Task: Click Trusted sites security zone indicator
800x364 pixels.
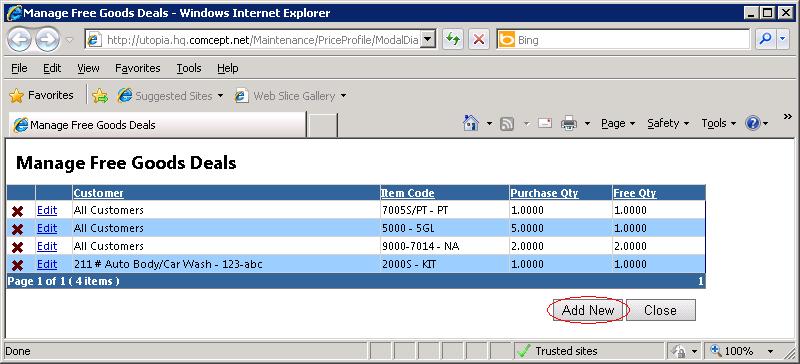Action: coord(590,351)
